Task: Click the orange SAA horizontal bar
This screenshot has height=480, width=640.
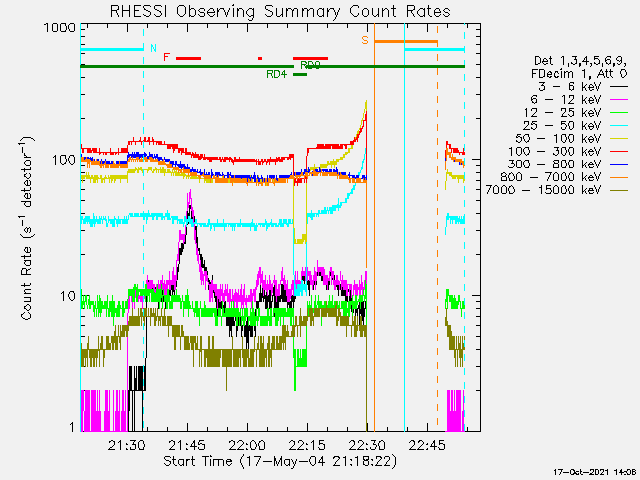Action: coord(406,42)
